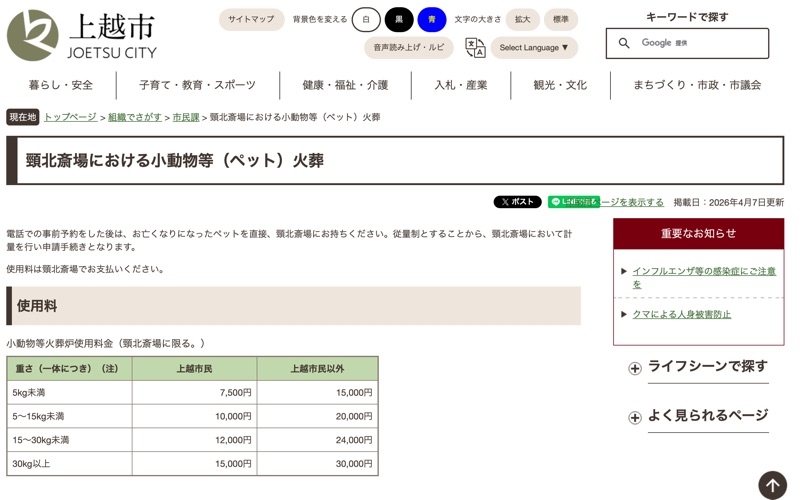Viewport: 800px width, 500px height.
Task: Enlarge text with 拡大 button
Action: pos(522,19)
